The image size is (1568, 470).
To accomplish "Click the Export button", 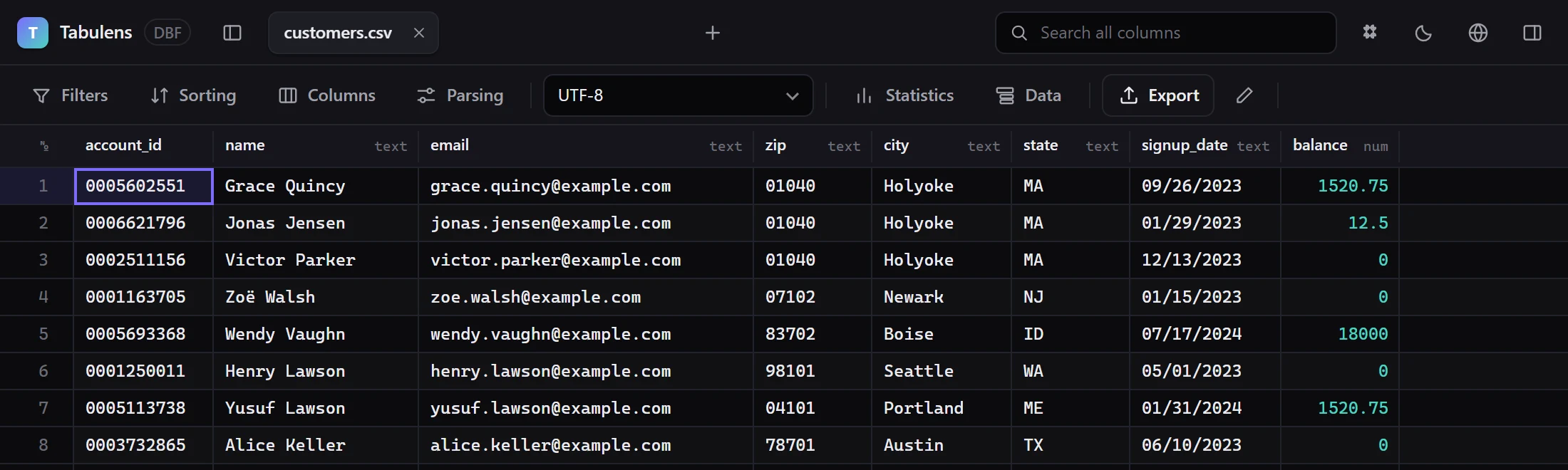I will click(1158, 95).
